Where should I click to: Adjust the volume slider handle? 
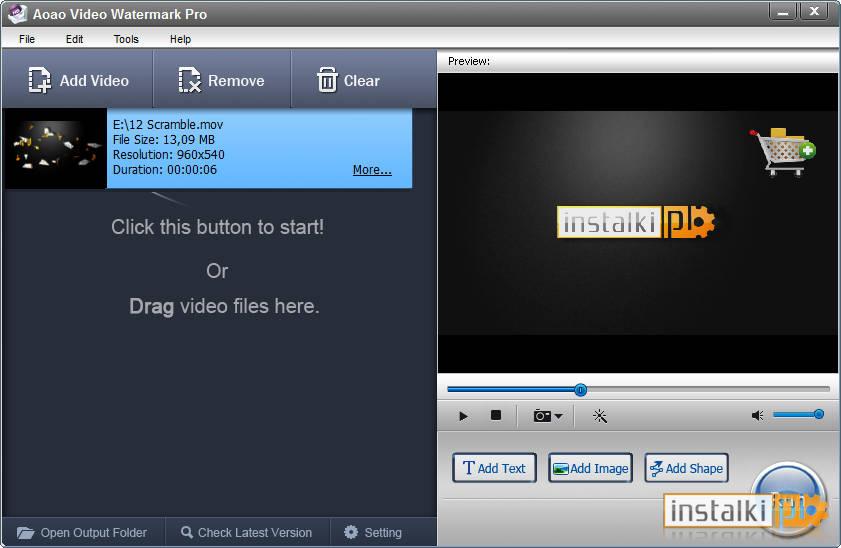[818, 414]
